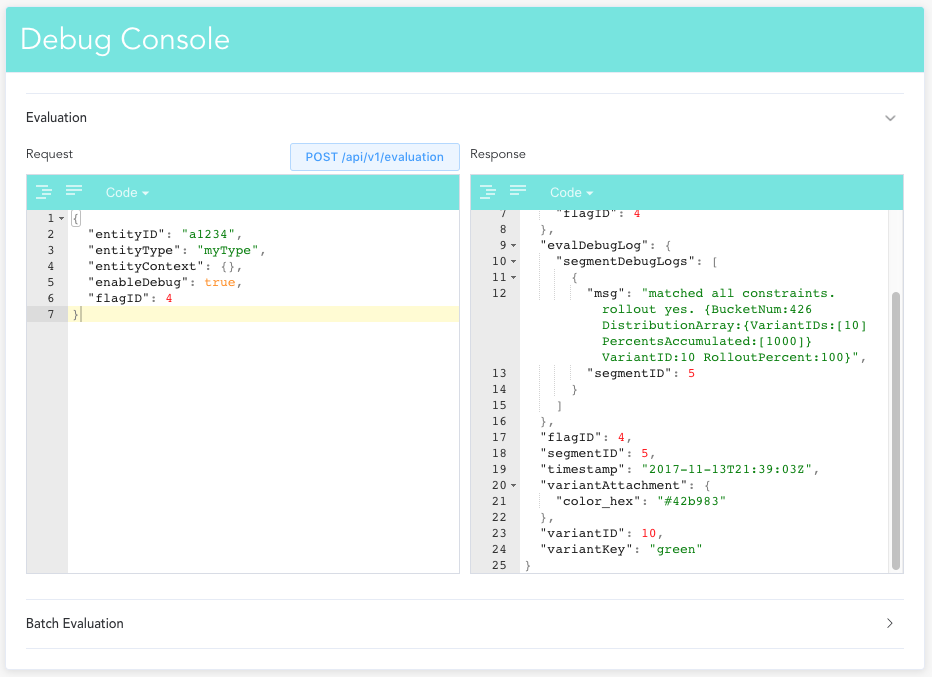This screenshot has height=677, width=932.
Task: Send POST /api/v1/evaluation request
Action: 374,157
